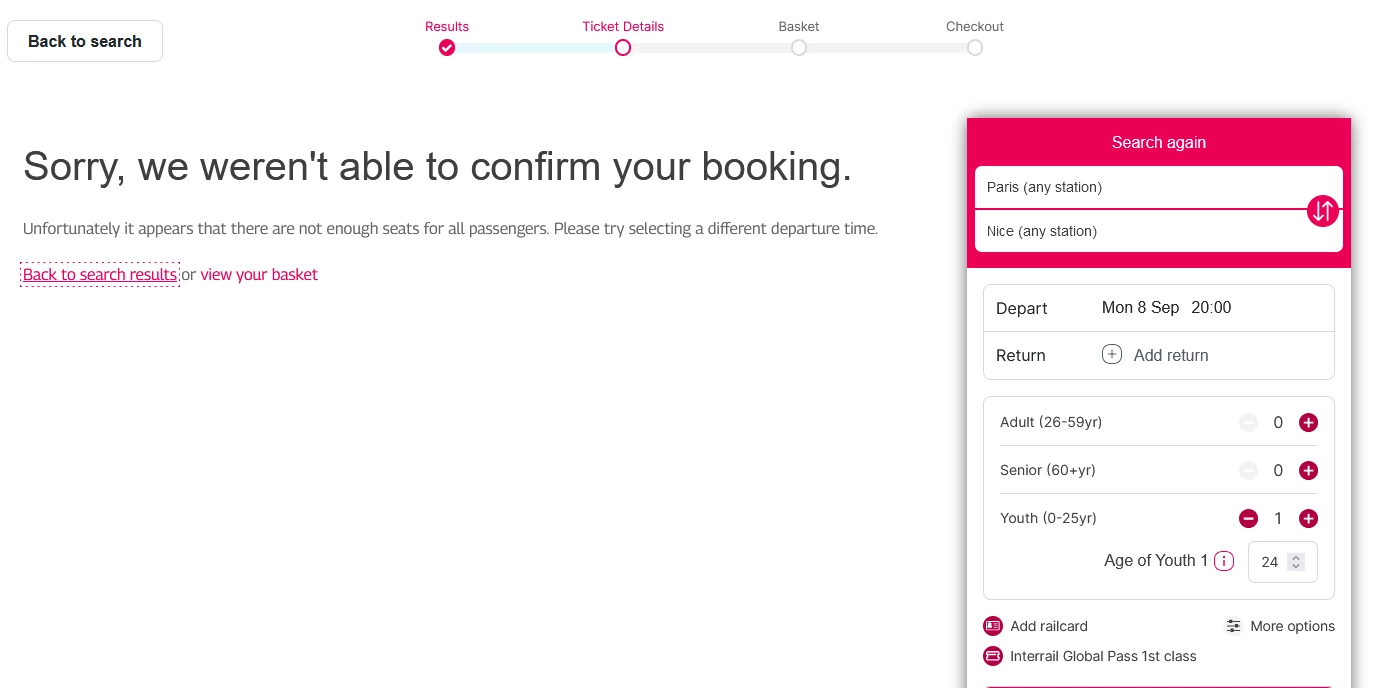This screenshot has height=688, width=1380.
Task: Select the Ticket Details step
Action: (x=623, y=47)
